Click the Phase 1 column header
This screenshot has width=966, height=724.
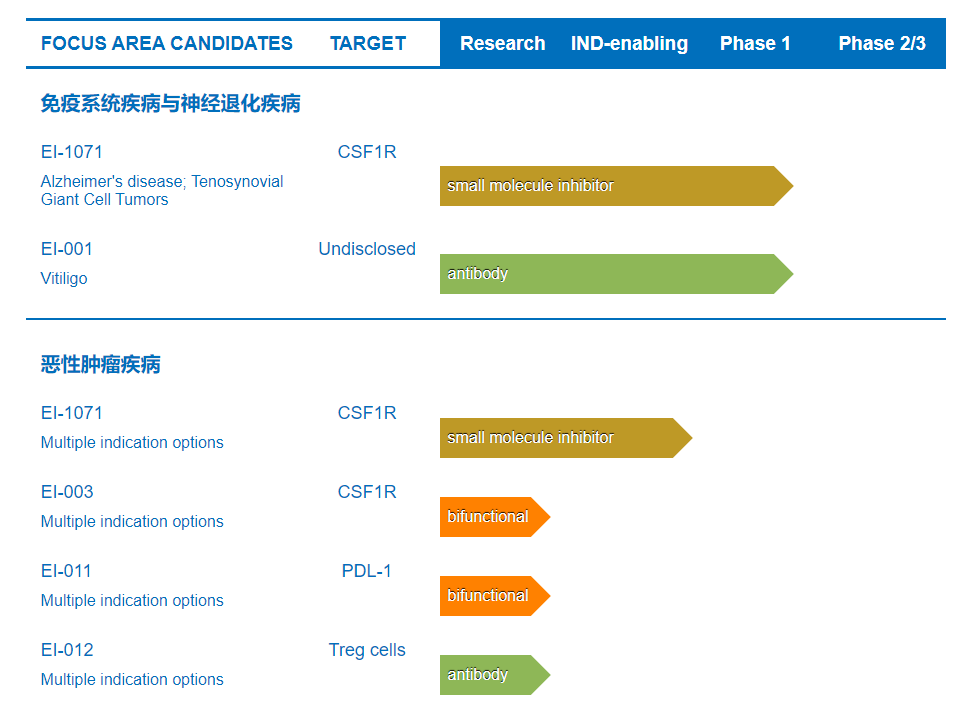pyautogui.click(x=755, y=44)
